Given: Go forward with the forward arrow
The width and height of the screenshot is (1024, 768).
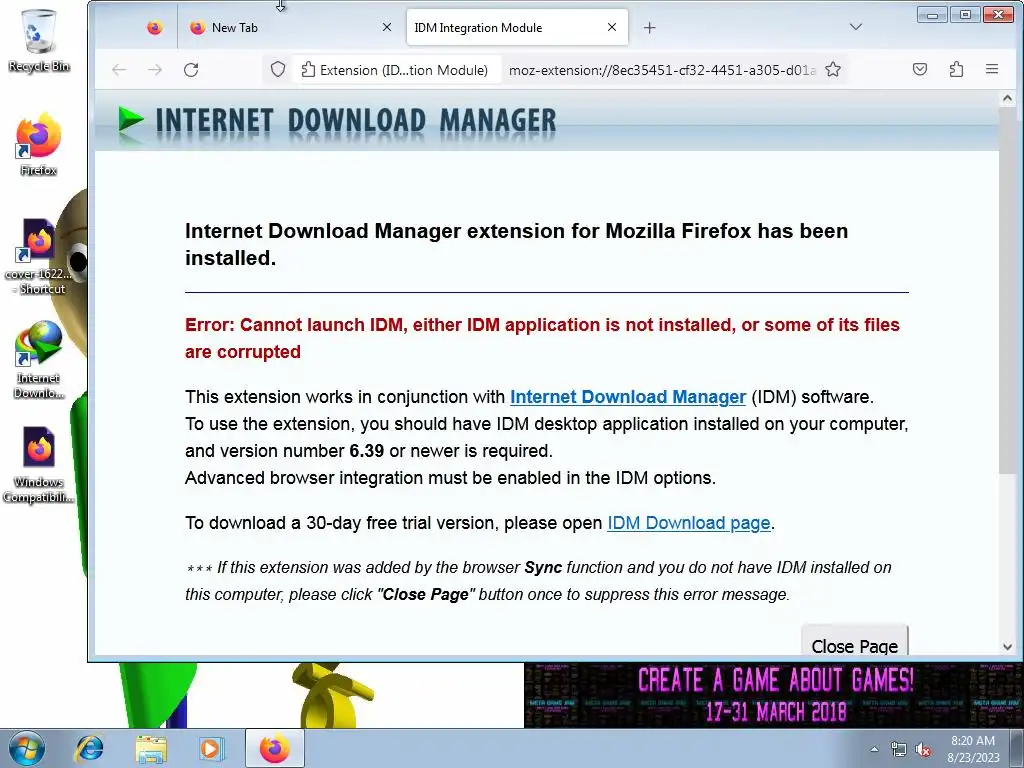Looking at the screenshot, I should pos(155,69).
